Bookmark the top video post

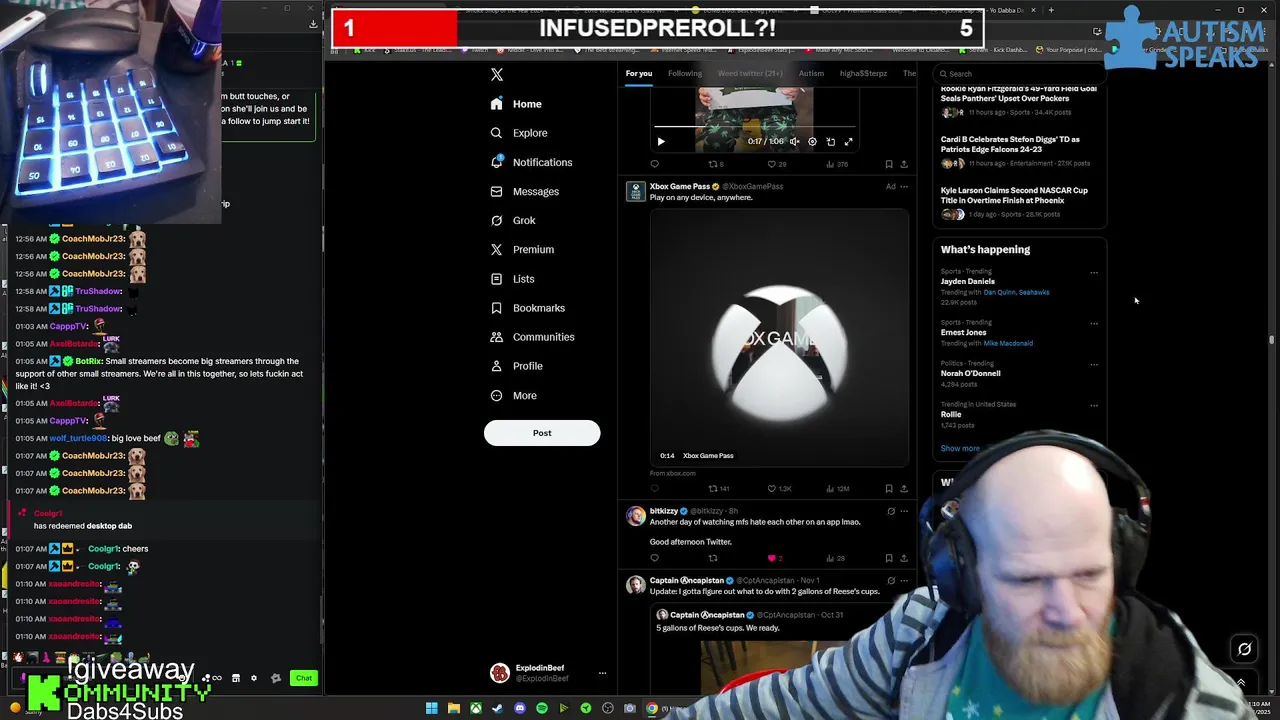point(888,164)
